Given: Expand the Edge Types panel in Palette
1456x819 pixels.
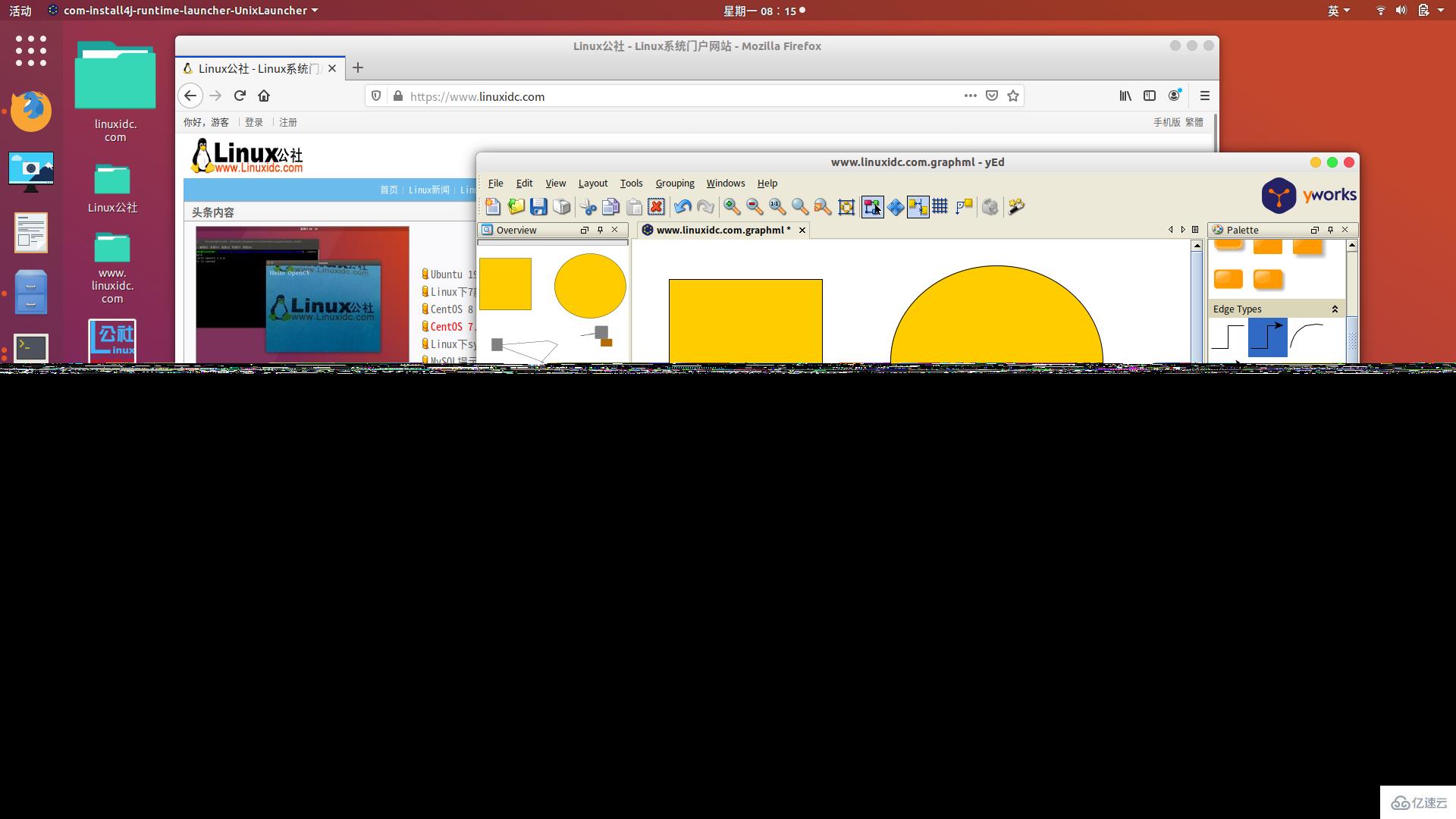Looking at the screenshot, I should 1336,308.
